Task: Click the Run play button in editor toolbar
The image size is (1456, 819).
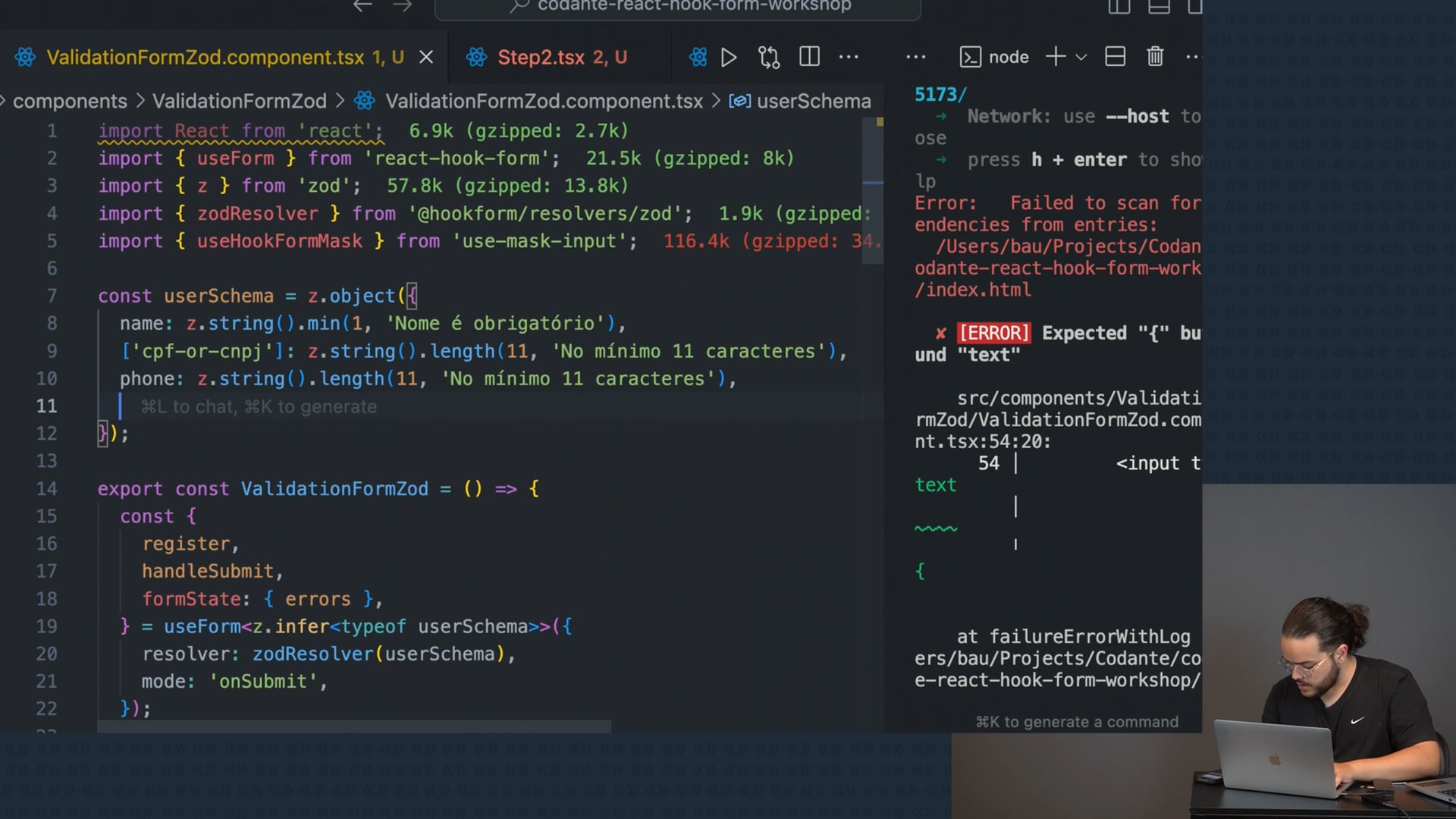Action: coord(729,57)
